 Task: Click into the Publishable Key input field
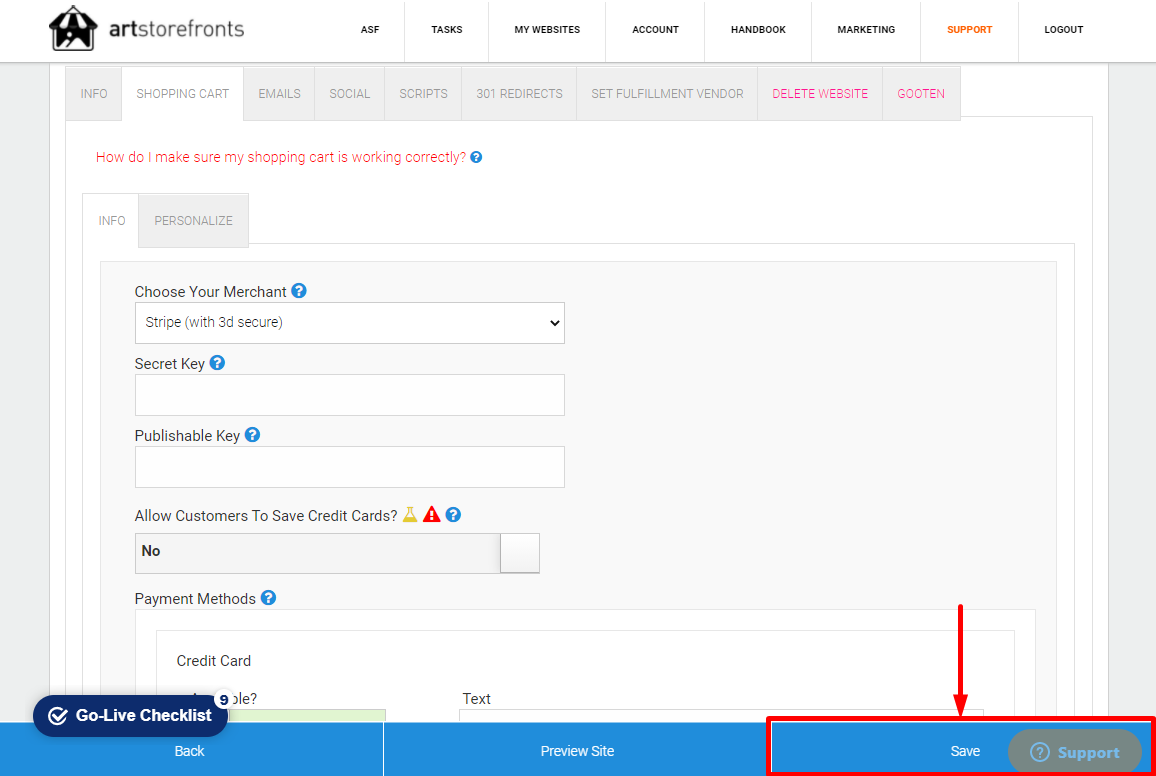click(349, 466)
